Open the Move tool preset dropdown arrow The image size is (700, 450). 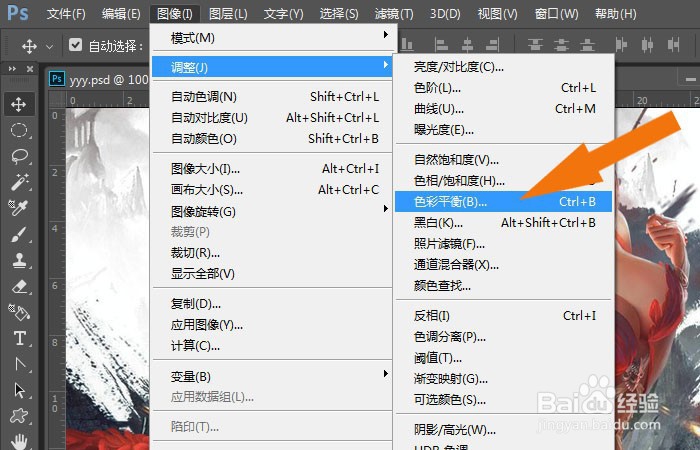tap(50, 46)
